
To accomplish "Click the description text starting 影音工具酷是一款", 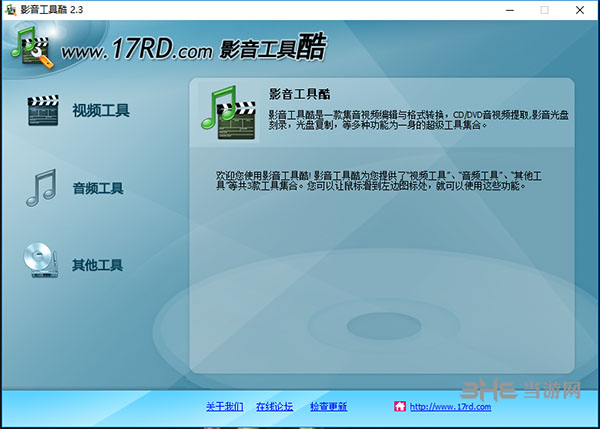I will pos(419,120).
